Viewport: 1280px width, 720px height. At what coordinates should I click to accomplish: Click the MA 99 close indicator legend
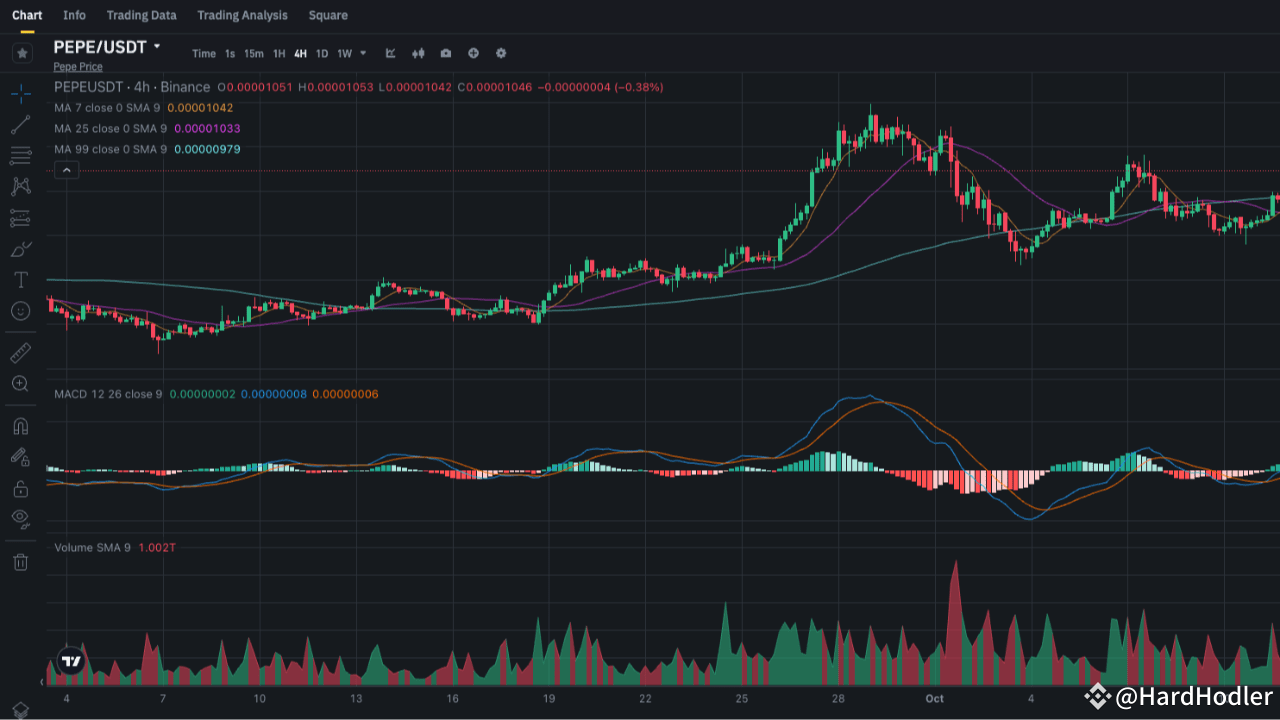tap(110, 149)
